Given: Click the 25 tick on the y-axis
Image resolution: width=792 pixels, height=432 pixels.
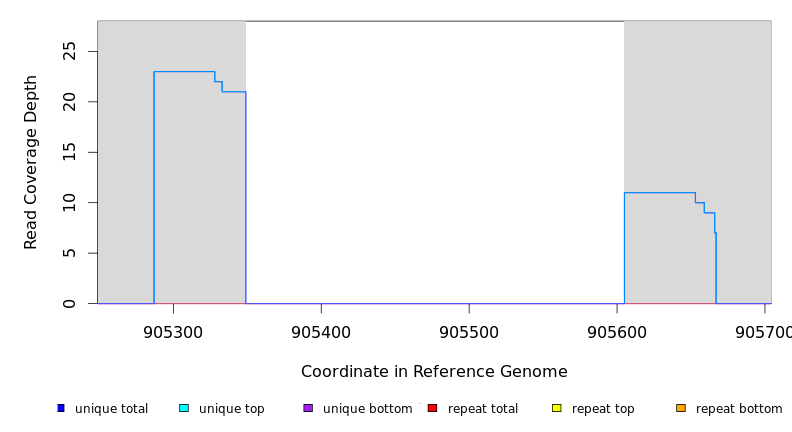Looking at the screenshot, I should [x=68, y=51].
